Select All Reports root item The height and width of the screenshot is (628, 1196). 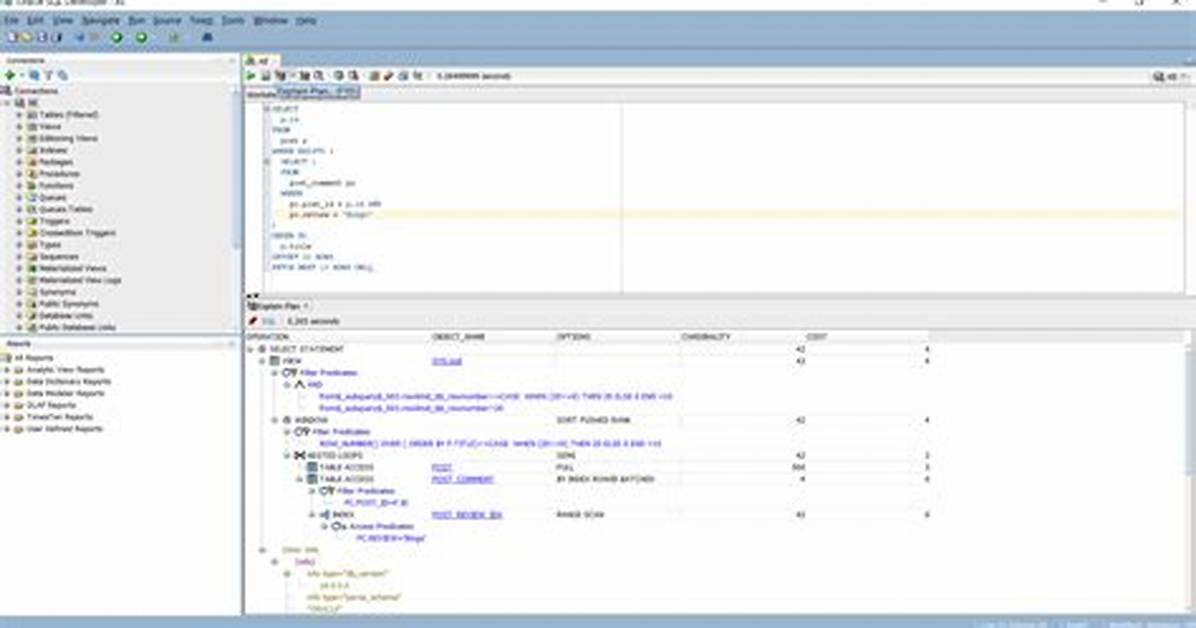[x=34, y=358]
